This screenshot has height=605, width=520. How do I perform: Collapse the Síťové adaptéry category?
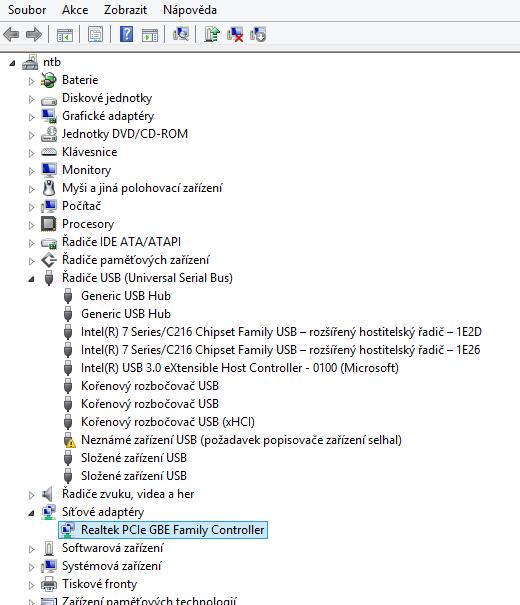point(31,513)
